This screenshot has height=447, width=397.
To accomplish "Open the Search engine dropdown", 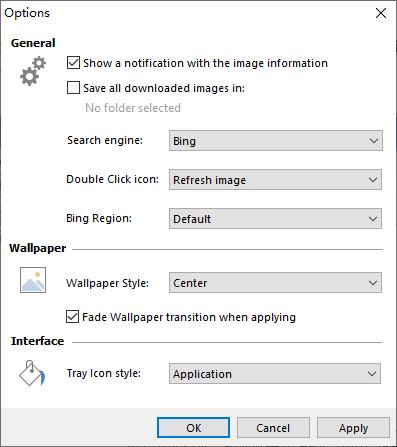I will [x=276, y=141].
